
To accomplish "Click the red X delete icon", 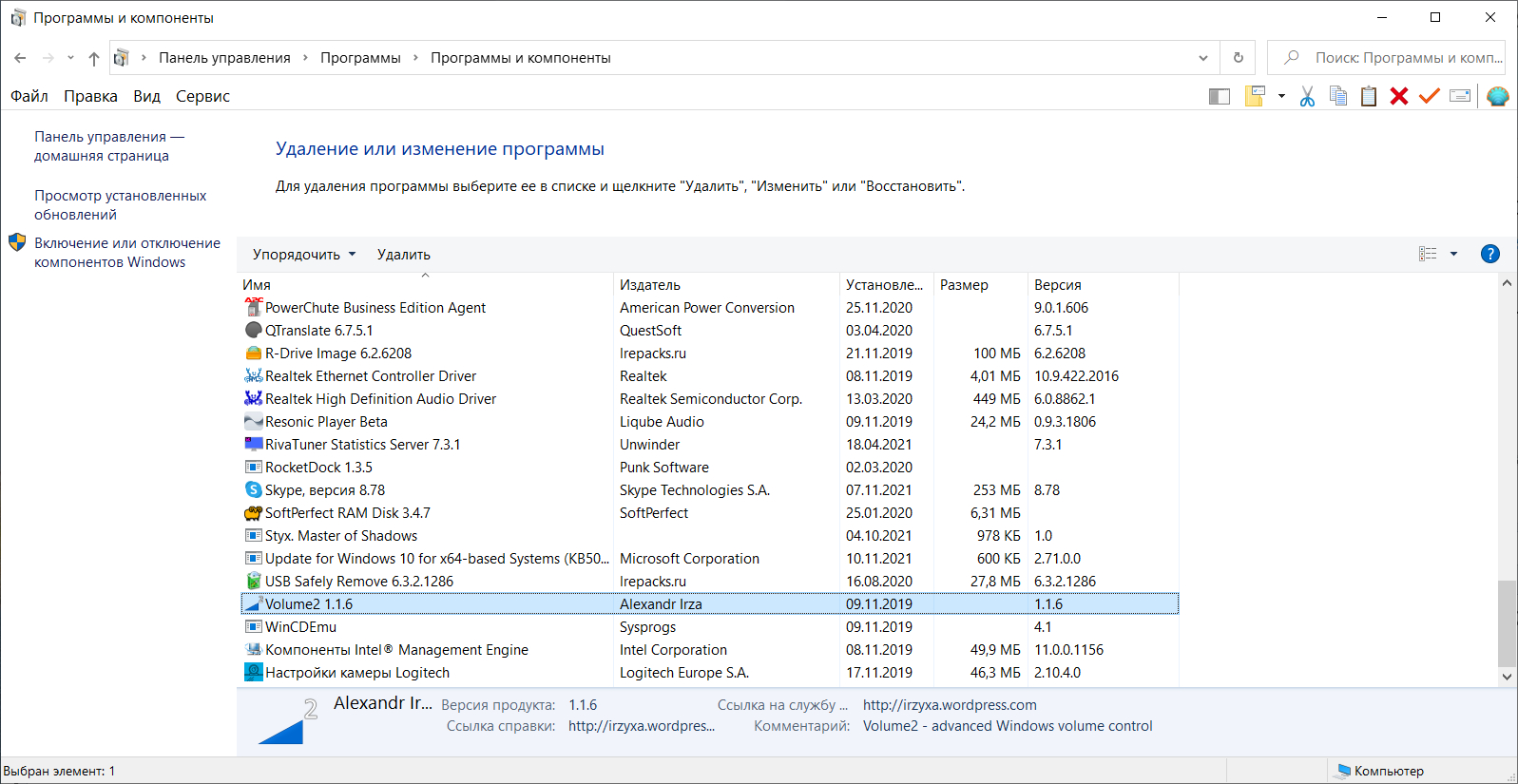I will 1399,96.
